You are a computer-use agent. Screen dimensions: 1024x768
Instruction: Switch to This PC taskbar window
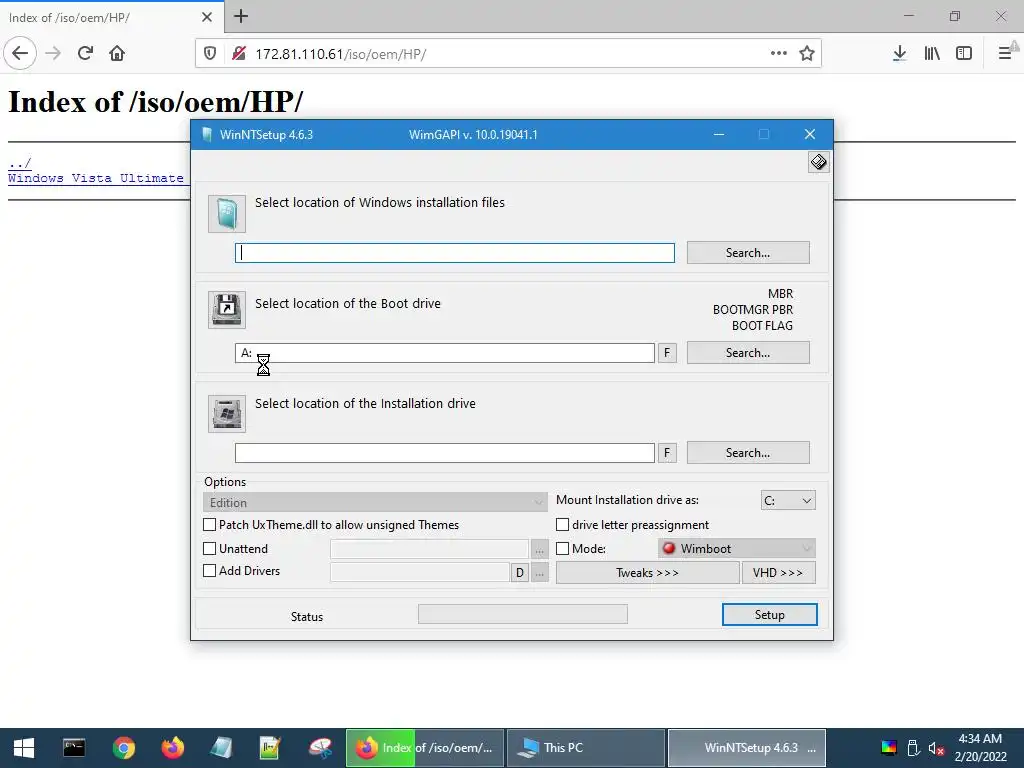(586, 748)
